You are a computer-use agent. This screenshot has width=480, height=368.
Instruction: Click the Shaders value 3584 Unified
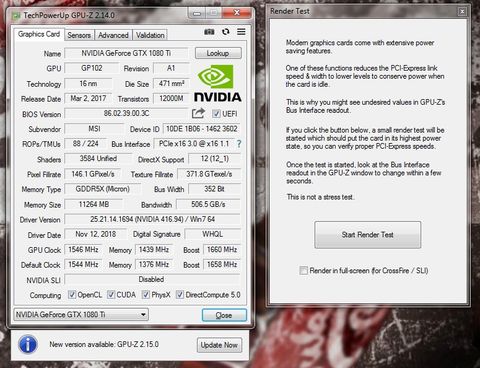pyautogui.click(x=98, y=159)
